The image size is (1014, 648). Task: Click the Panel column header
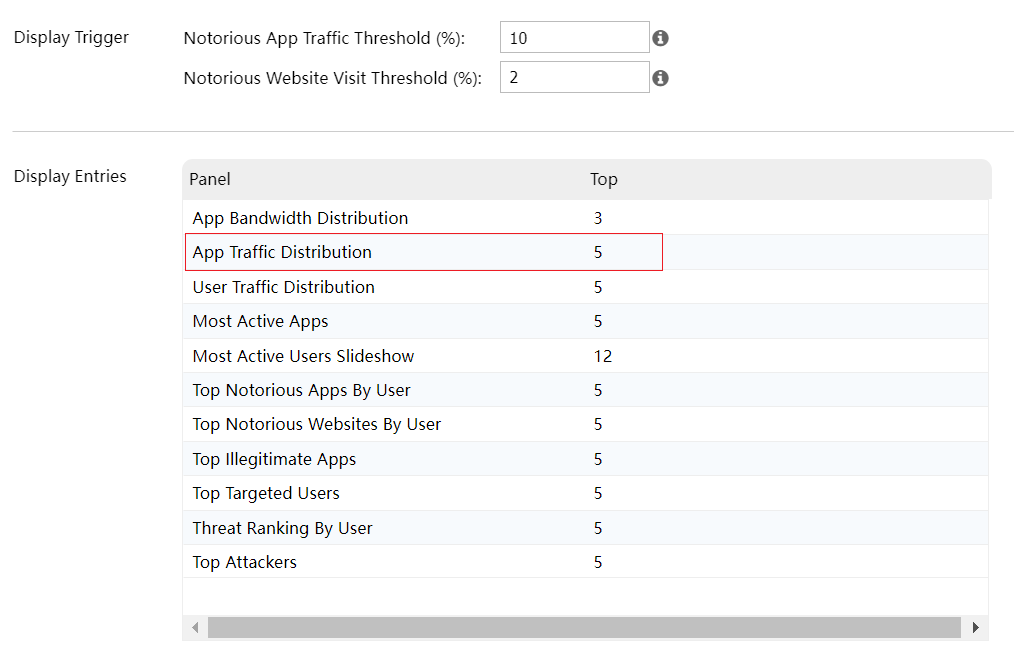coord(210,179)
